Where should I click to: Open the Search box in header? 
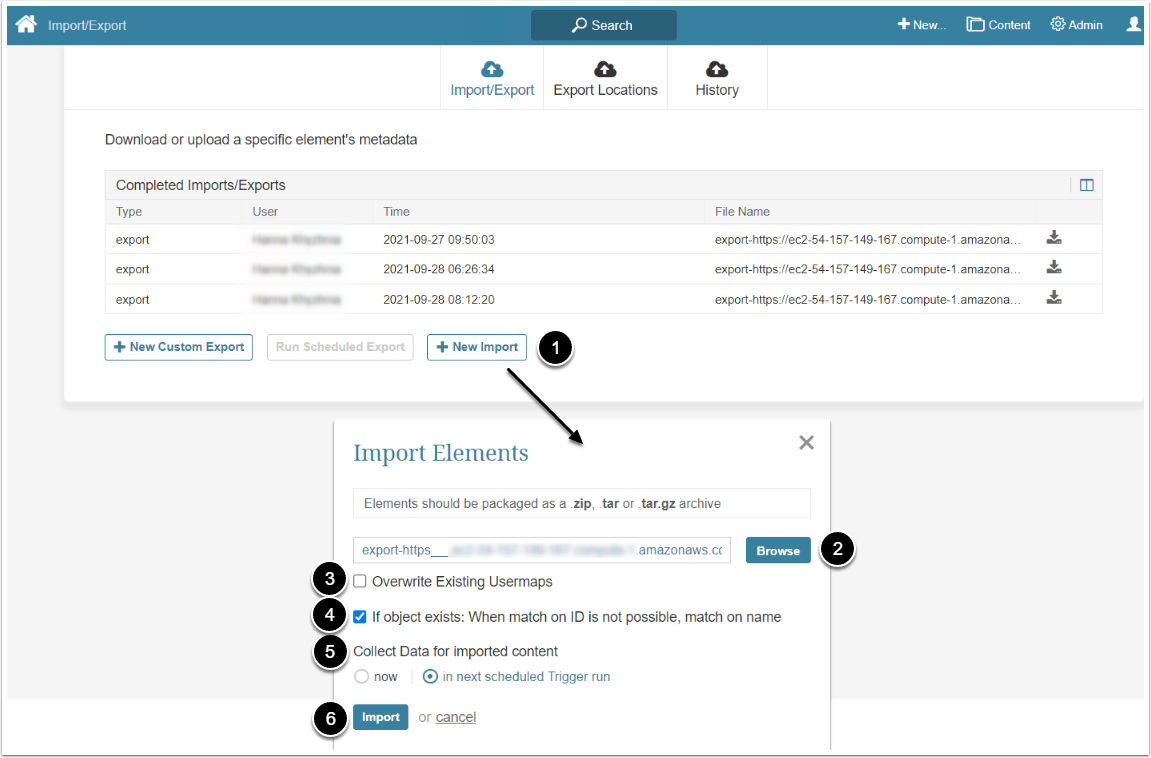coord(603,26)
